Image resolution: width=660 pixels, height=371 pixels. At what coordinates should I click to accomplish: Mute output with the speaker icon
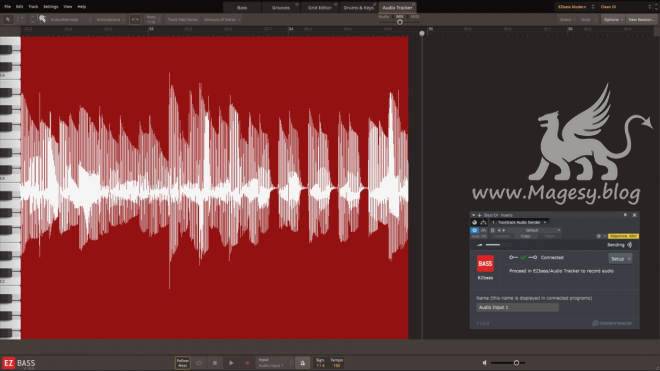(x=484, y=363)
